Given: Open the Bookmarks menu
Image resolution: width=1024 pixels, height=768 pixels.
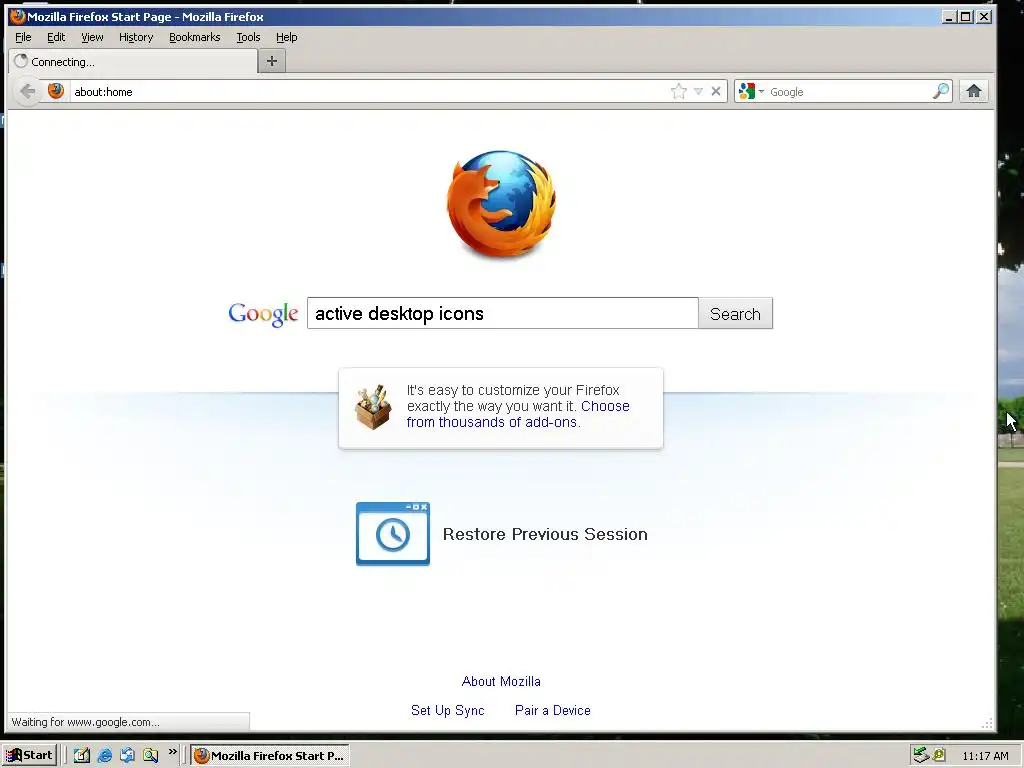Looking at the screenshot, I should pyautogui.click(x=195, y=37).
